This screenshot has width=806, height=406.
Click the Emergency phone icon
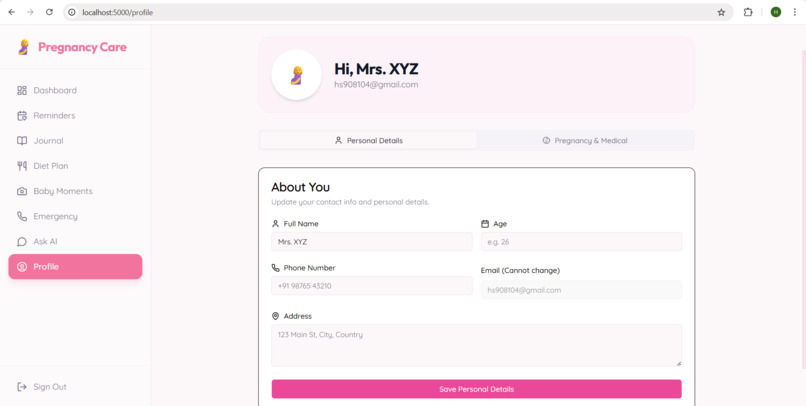22,216
